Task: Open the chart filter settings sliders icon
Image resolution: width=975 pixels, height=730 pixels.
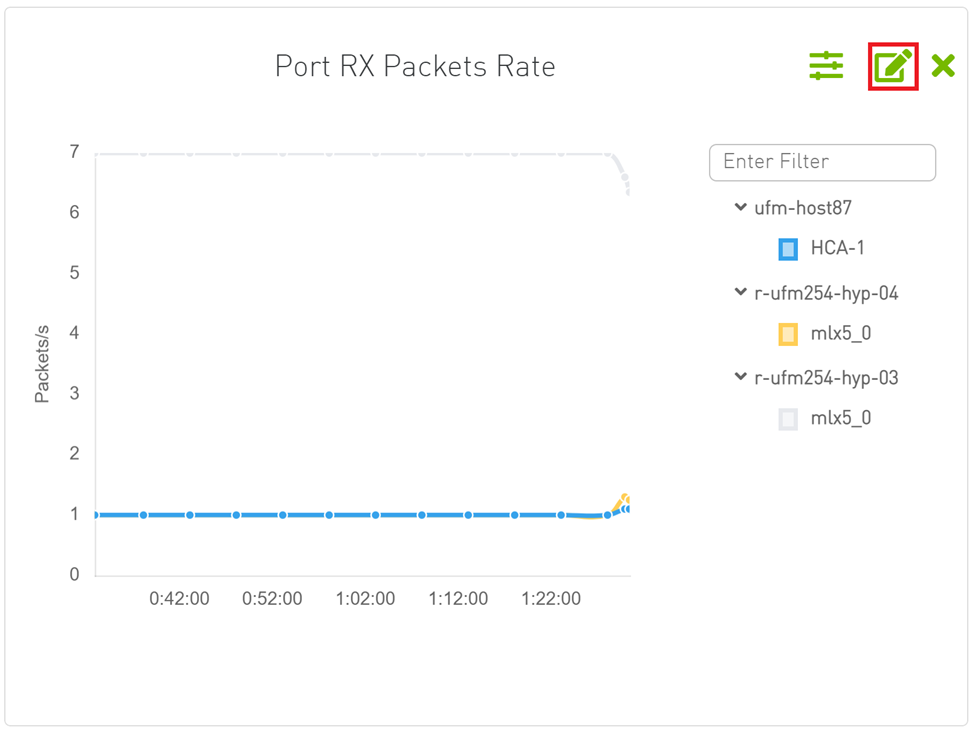Action: point(826,67)
